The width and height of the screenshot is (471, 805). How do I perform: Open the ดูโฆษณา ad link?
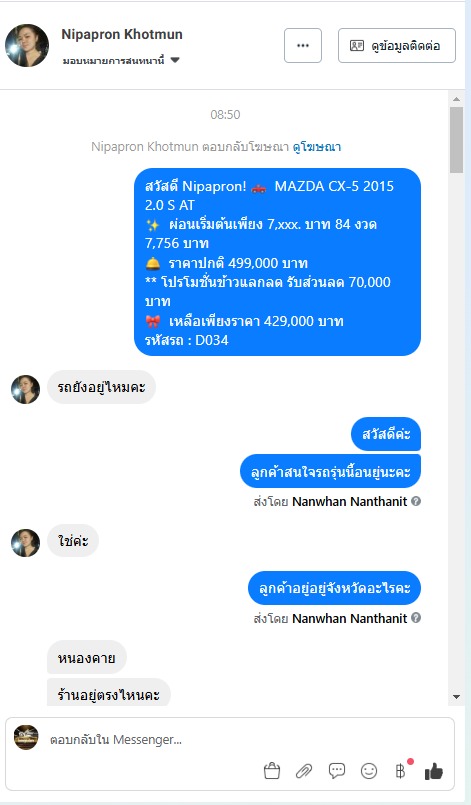[x=317, y=147]
